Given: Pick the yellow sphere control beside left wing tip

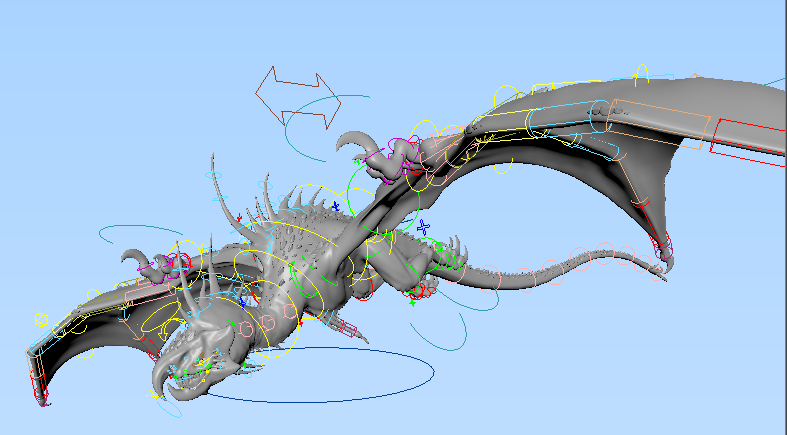Looking at the screenshot, I should [41, 320].
